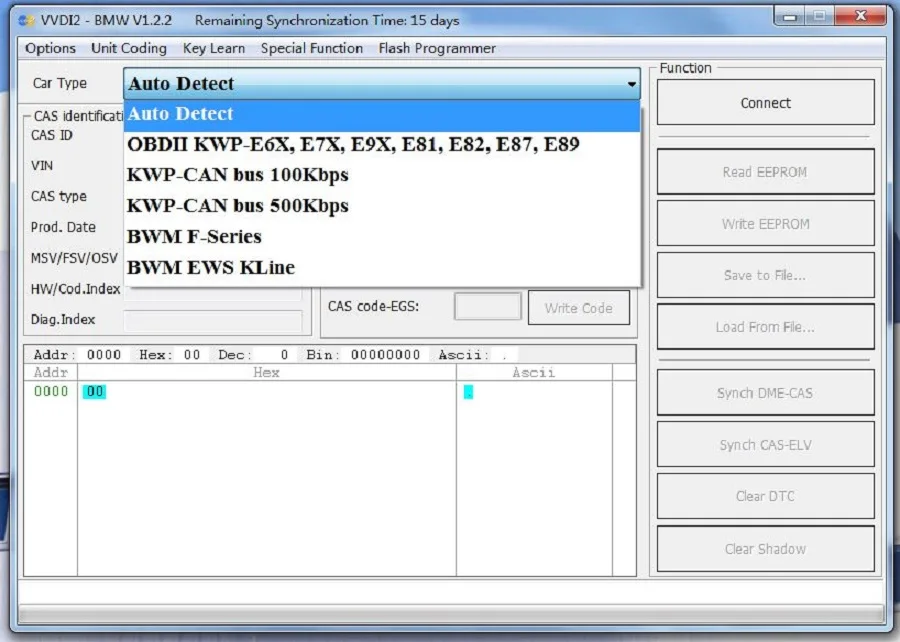The image size is (900, 642).
Task: Click the VVDI2 application icon in title bar
Action: [x=26, y=21]
